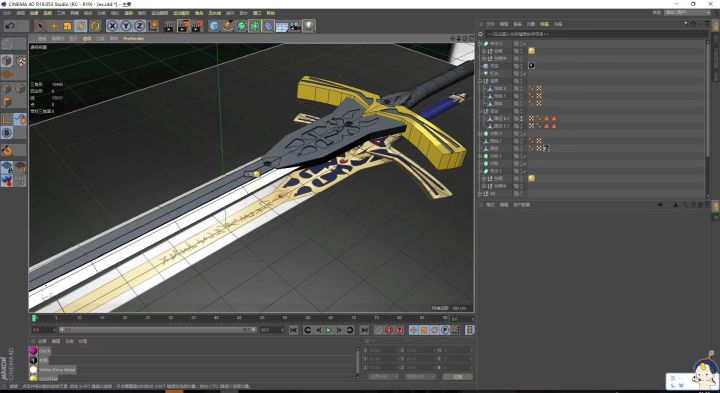
Task: Switch to Model mode cube icon
Action: (7, 61)
